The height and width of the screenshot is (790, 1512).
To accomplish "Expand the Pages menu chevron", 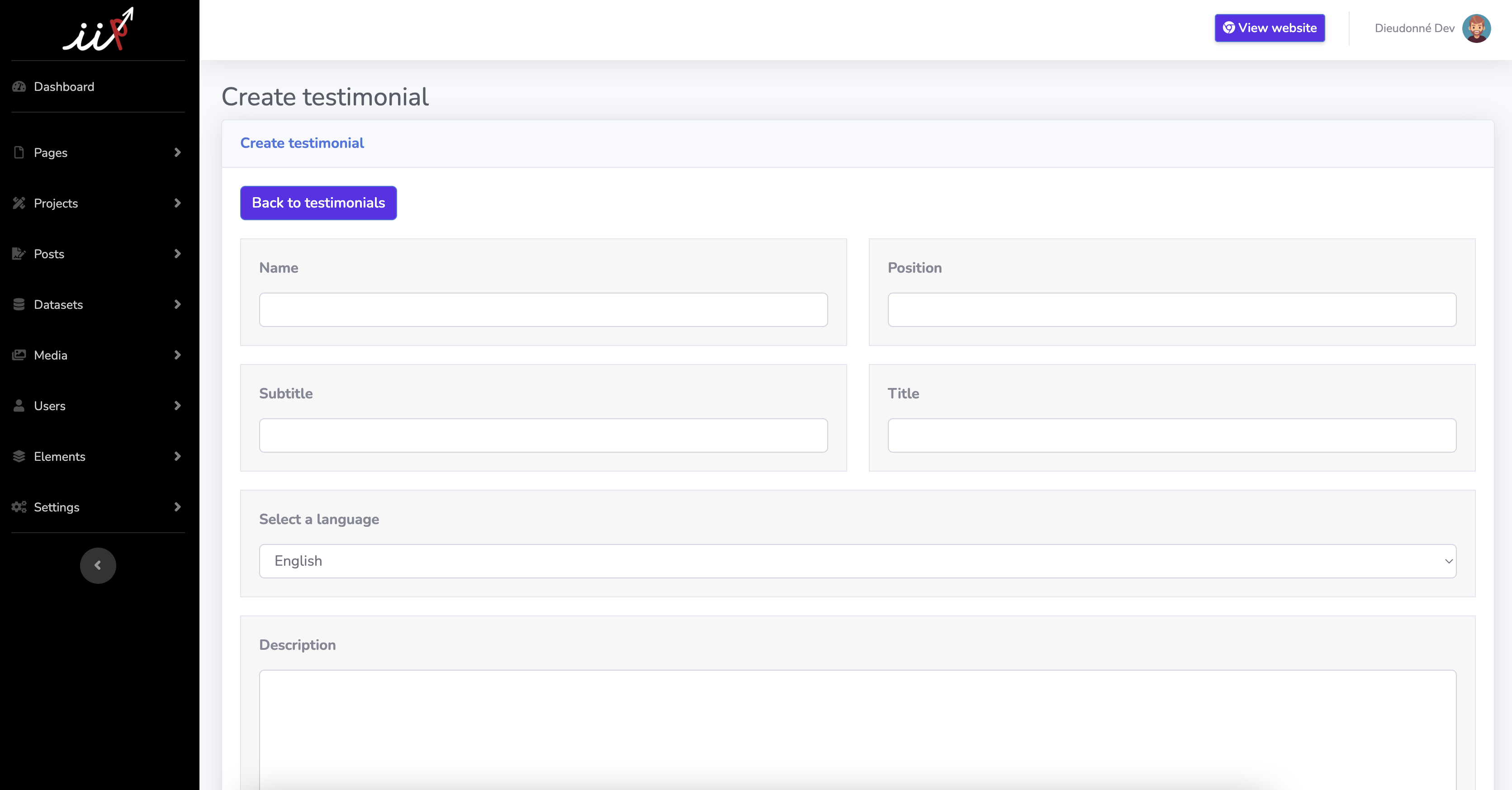I will (177, 152).
